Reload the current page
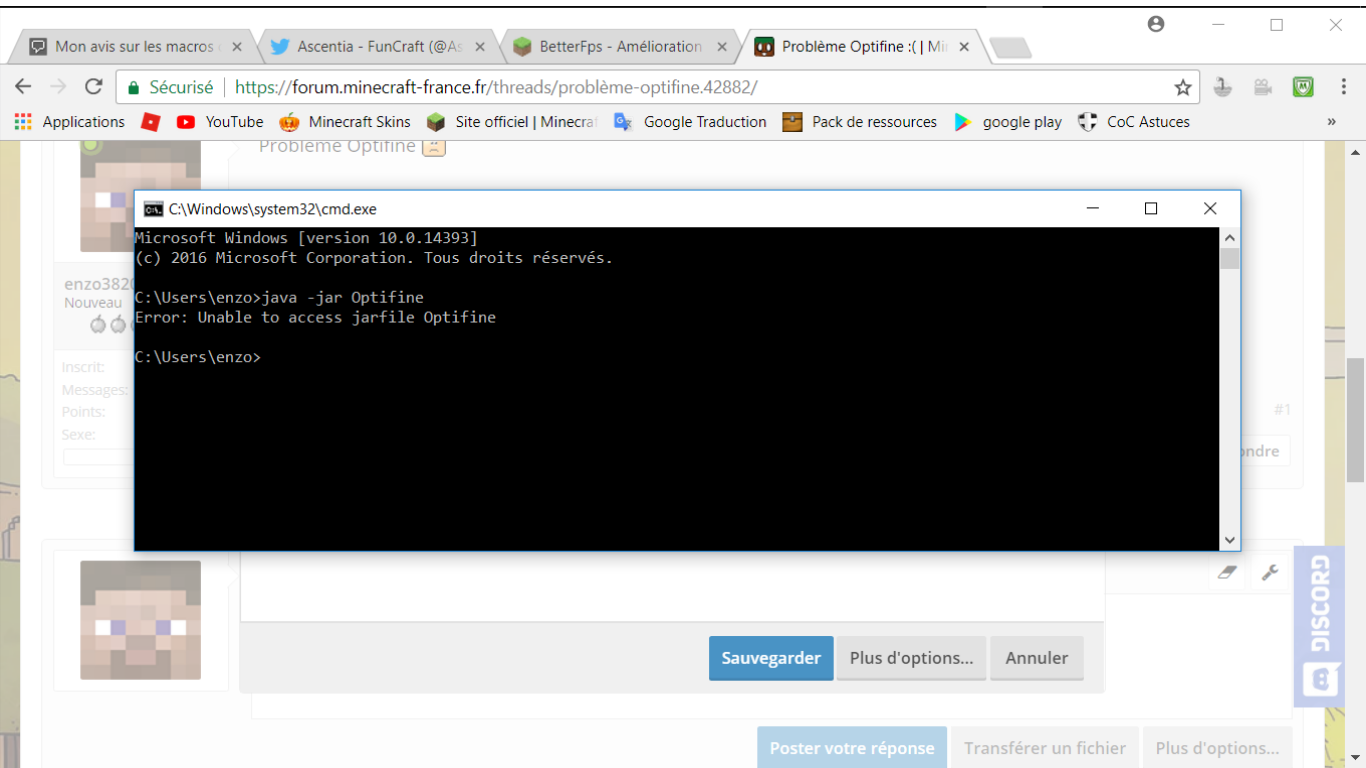 pos(94,87)
